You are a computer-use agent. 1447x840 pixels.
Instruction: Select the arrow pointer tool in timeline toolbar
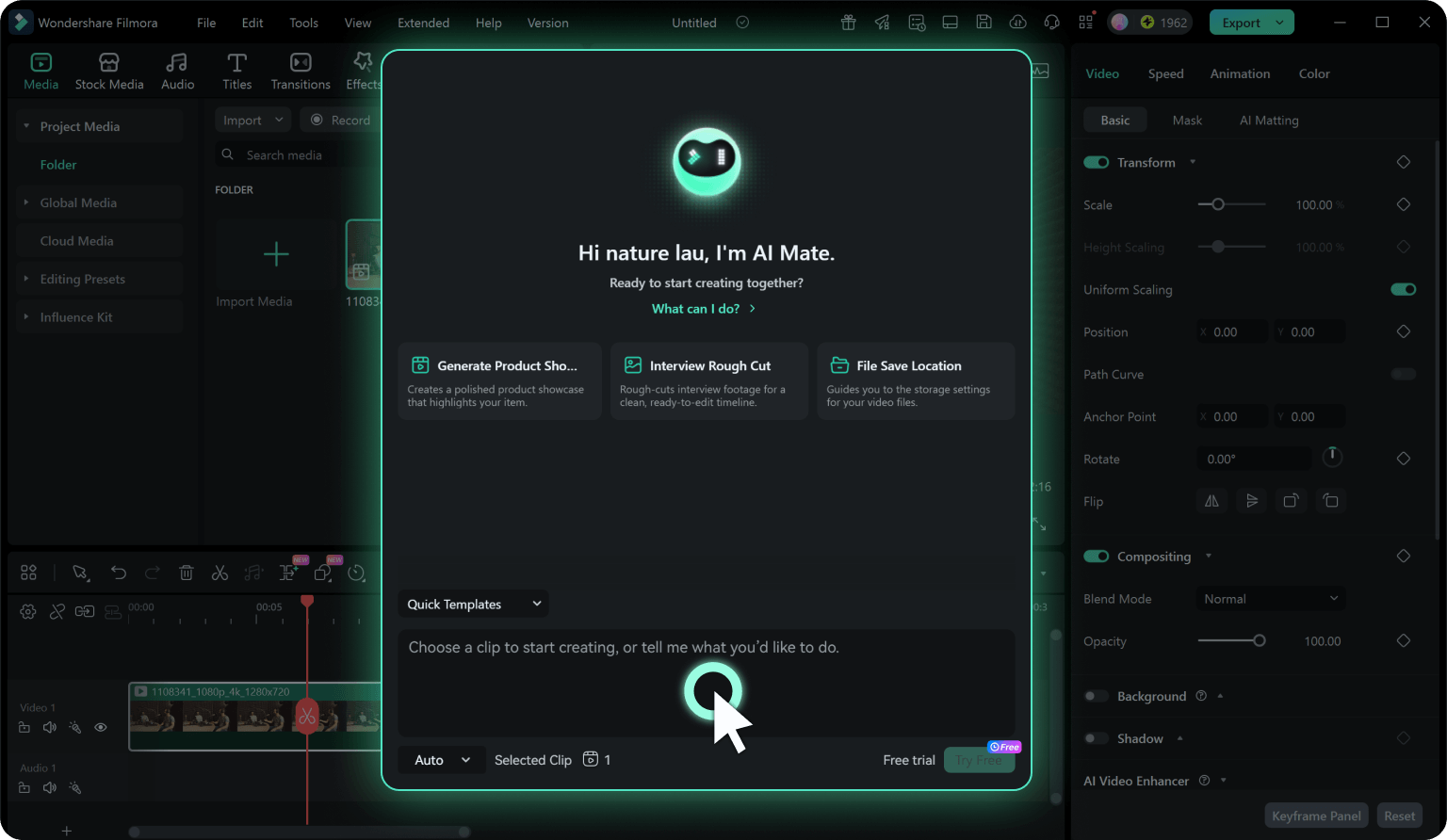pos(81,573)
